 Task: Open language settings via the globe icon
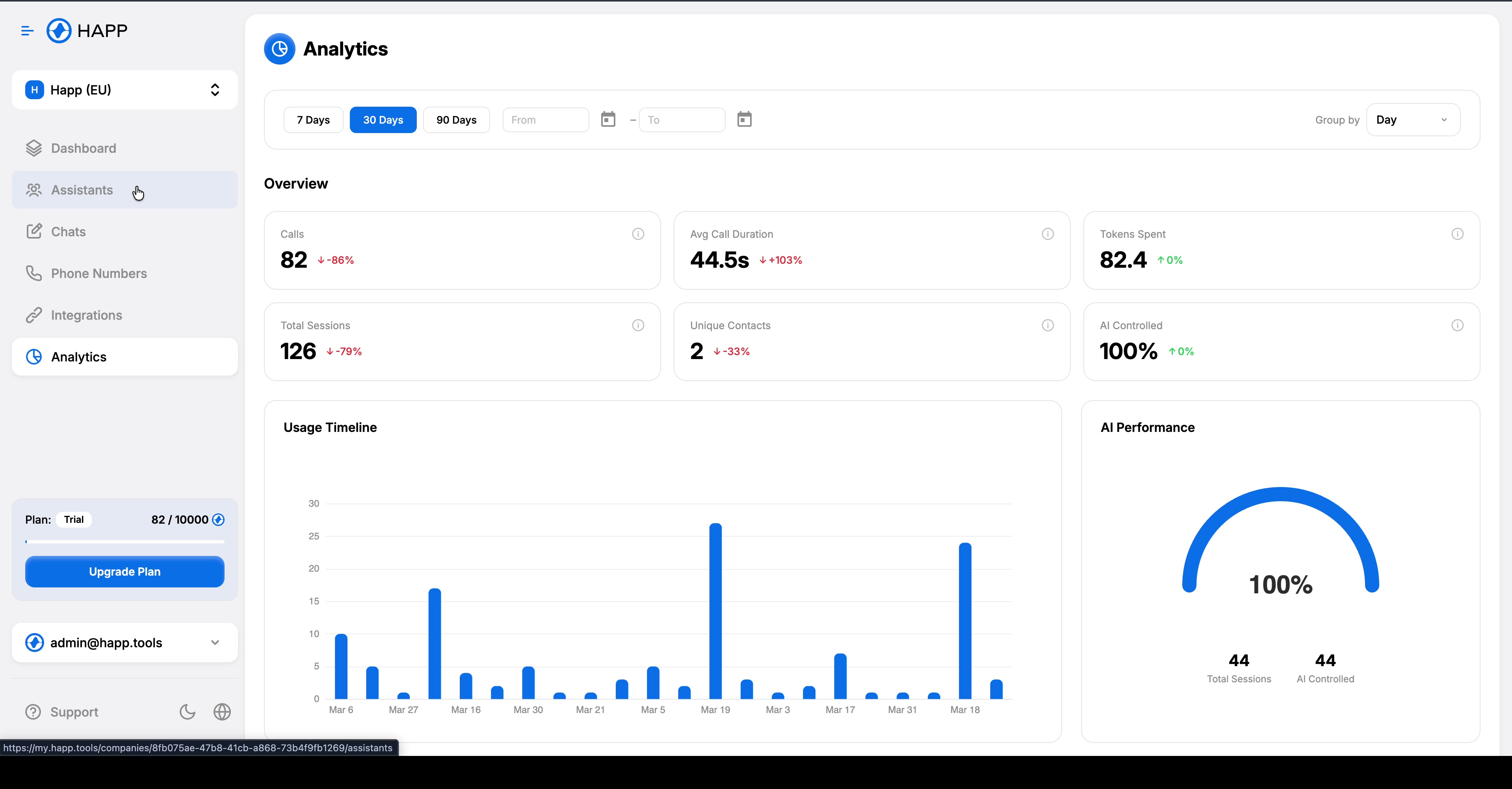pos(222,711)
